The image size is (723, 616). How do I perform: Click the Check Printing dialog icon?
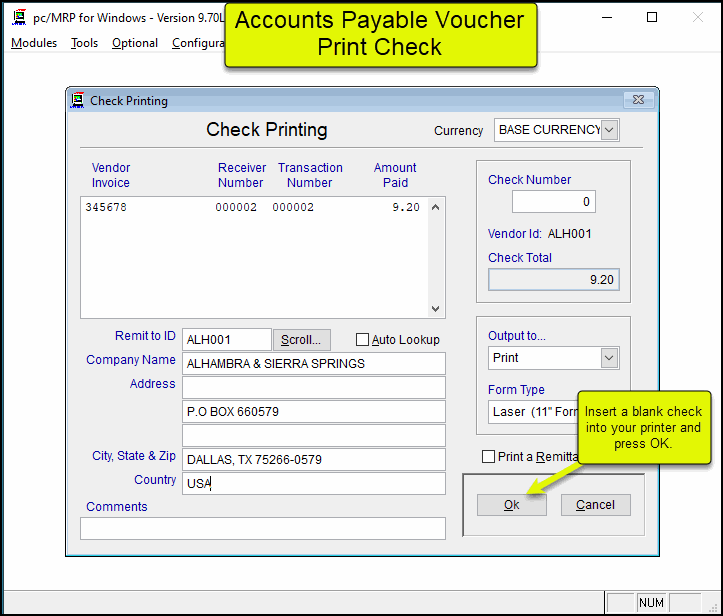[x=78, y=100]
